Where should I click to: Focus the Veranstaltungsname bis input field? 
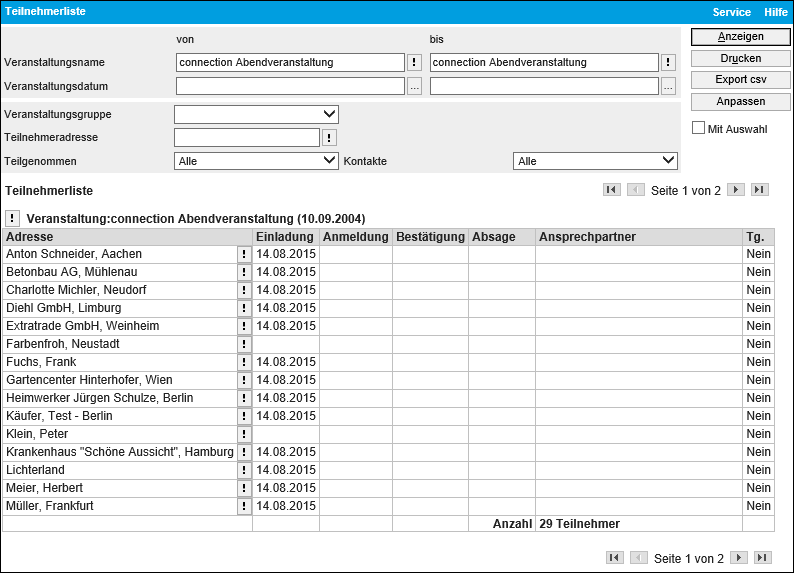tap(544, 62)
